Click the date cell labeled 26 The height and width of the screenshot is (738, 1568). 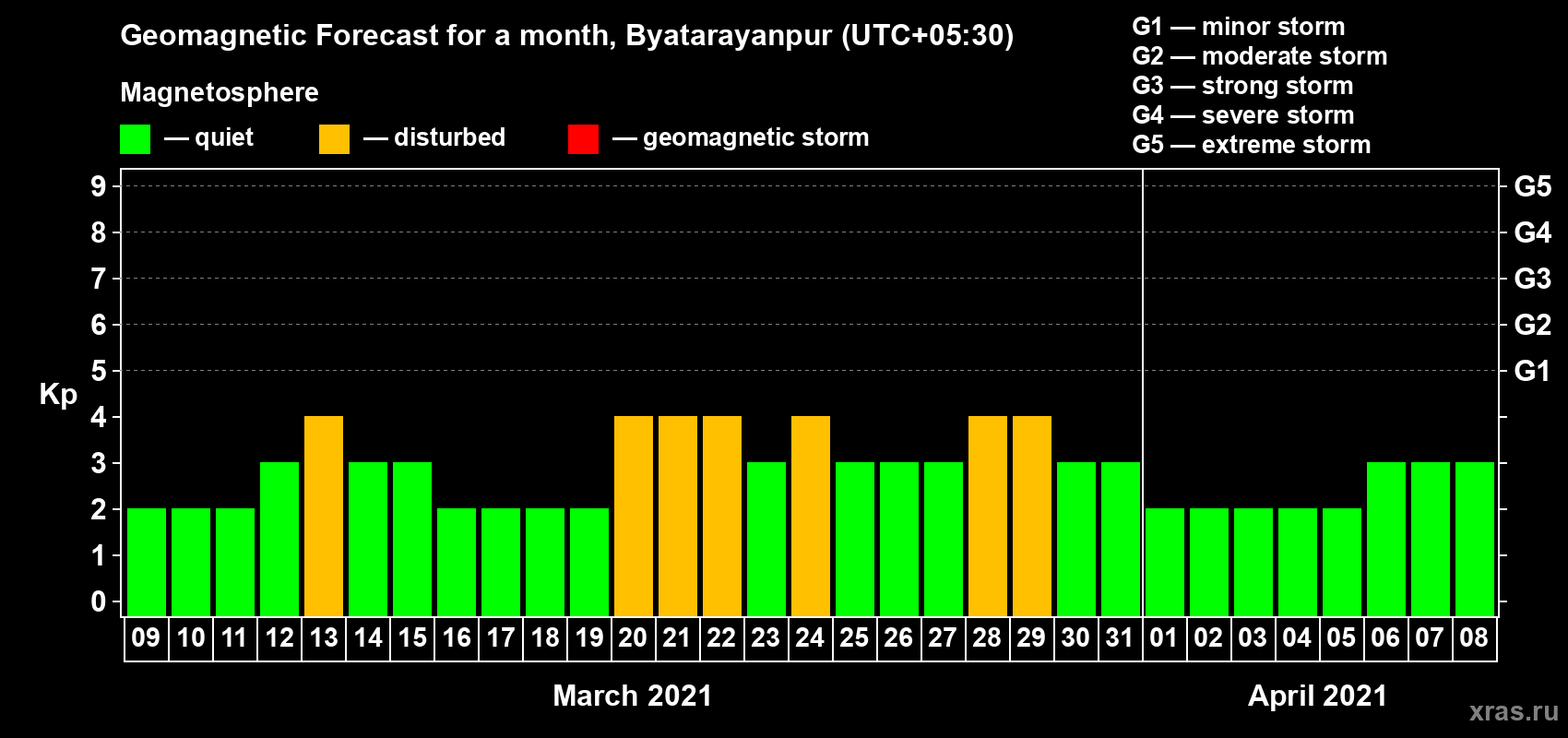[x=899, y=638]
